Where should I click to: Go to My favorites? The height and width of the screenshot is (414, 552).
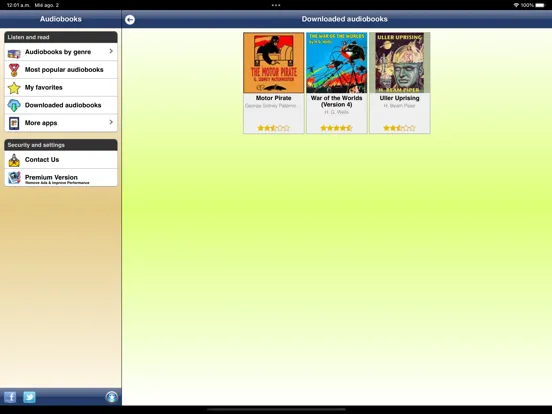[61, 87]
